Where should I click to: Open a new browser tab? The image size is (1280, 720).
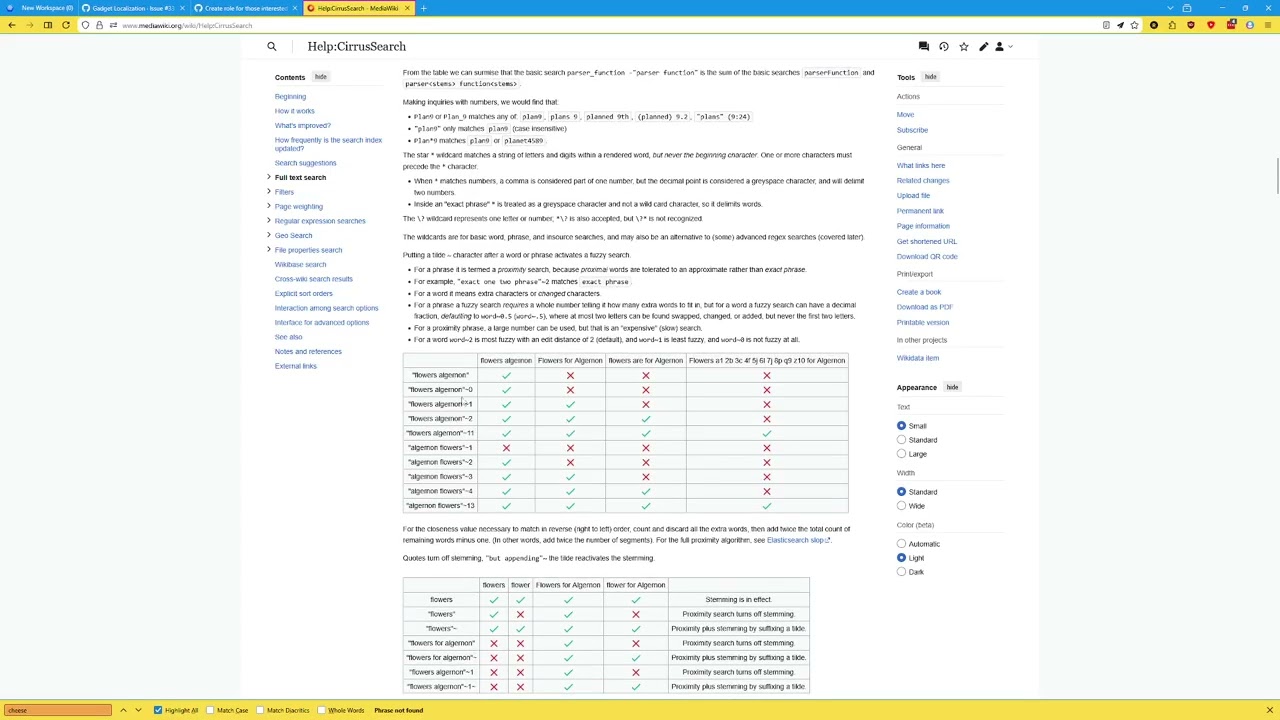(x=423, y=8)
